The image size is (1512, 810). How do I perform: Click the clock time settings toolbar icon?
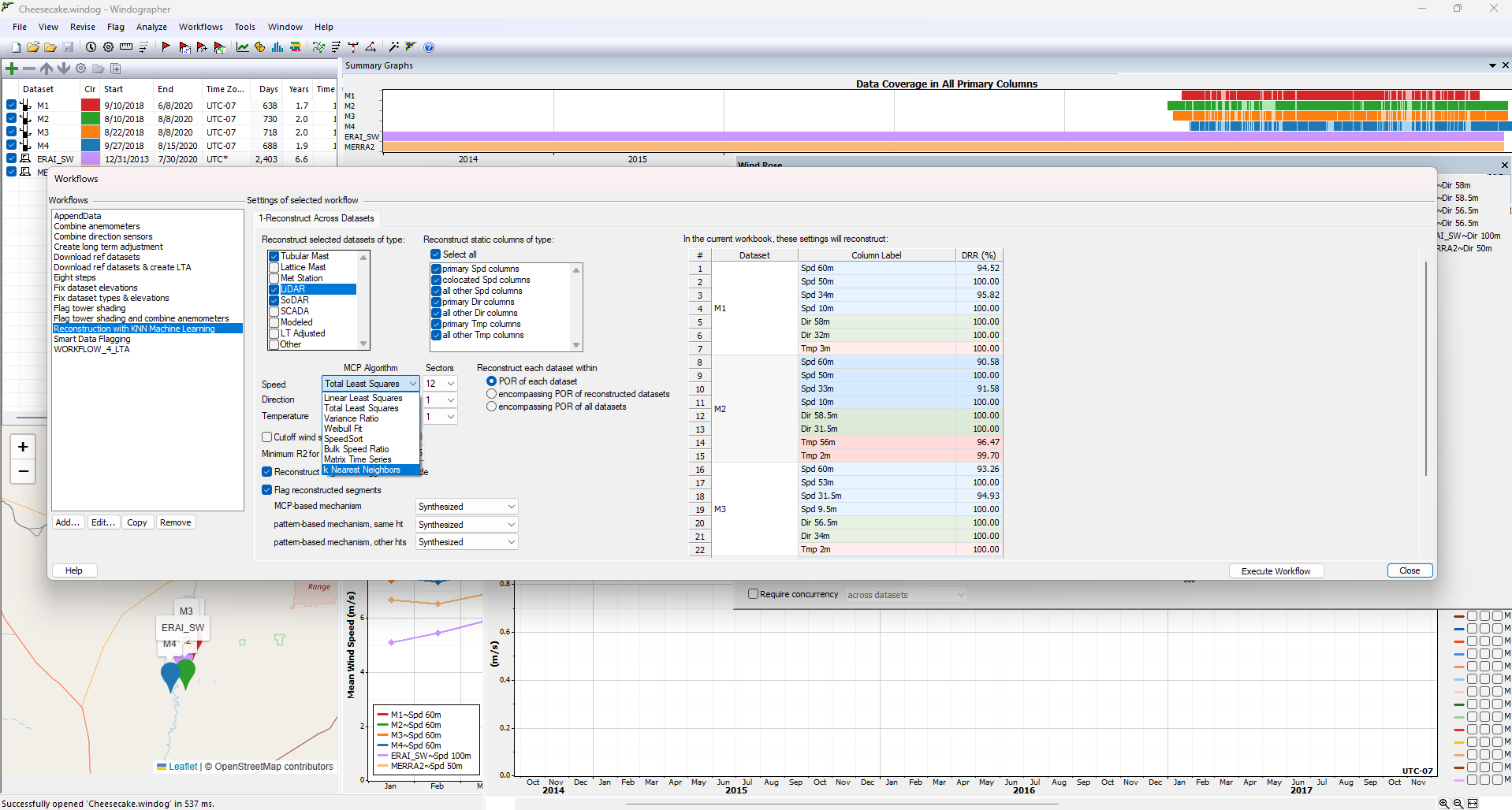tap(91, 46)
